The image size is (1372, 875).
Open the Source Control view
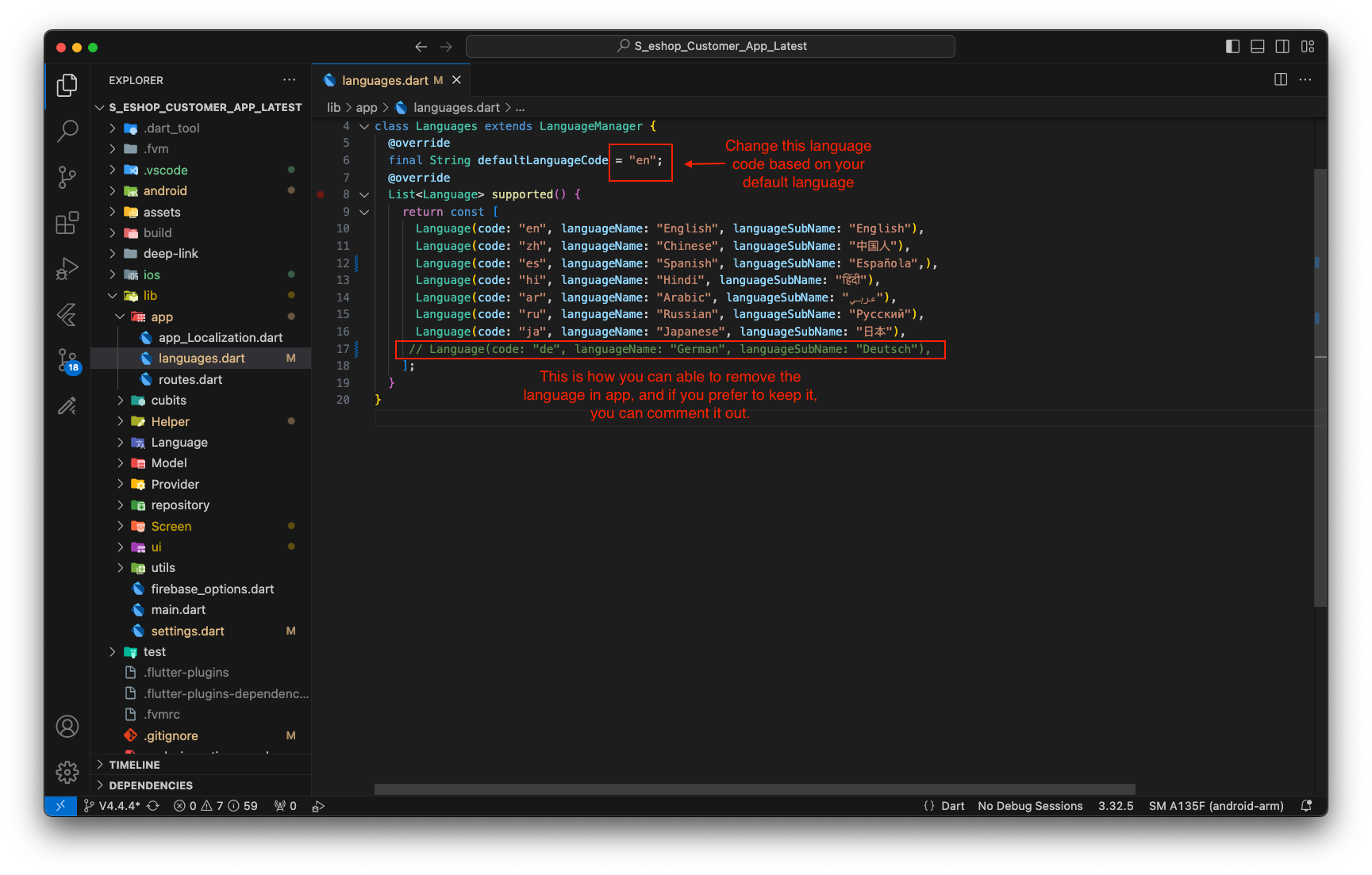coord(67,177)
